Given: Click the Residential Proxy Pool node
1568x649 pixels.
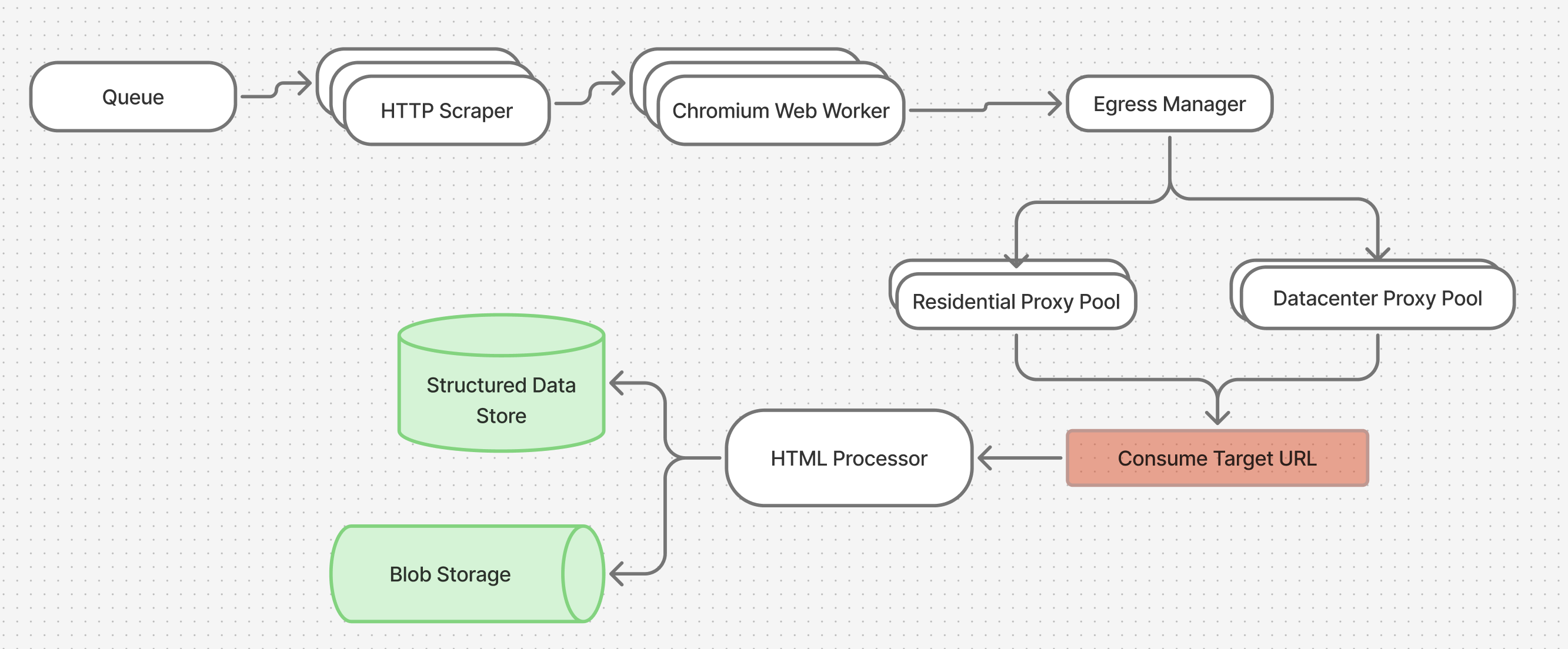Looking at the screenshot, I should pyautogui.click(x=1016, y=302).
